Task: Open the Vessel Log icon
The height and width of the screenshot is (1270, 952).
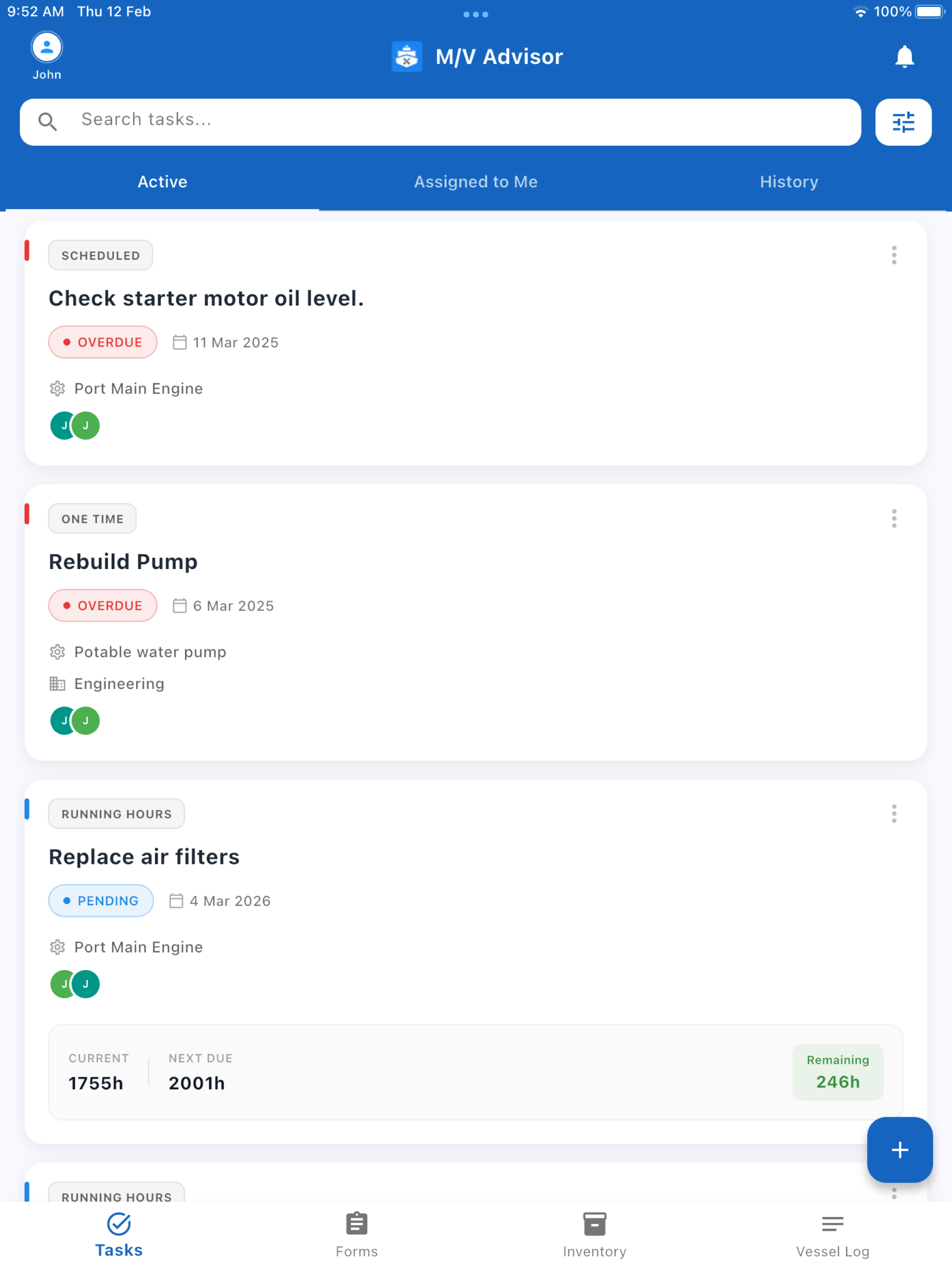Action: (x=832, y=1223)
